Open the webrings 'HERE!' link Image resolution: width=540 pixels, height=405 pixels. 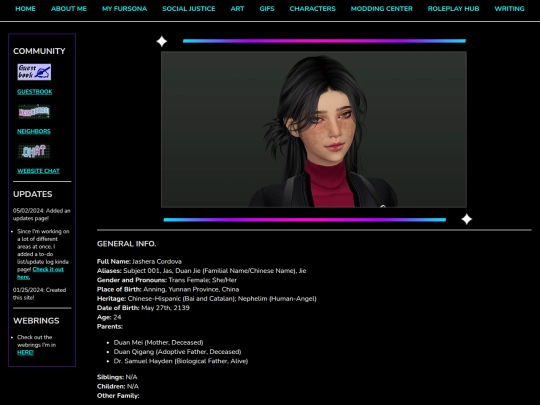pyautogui.click(x=25, y=352)
